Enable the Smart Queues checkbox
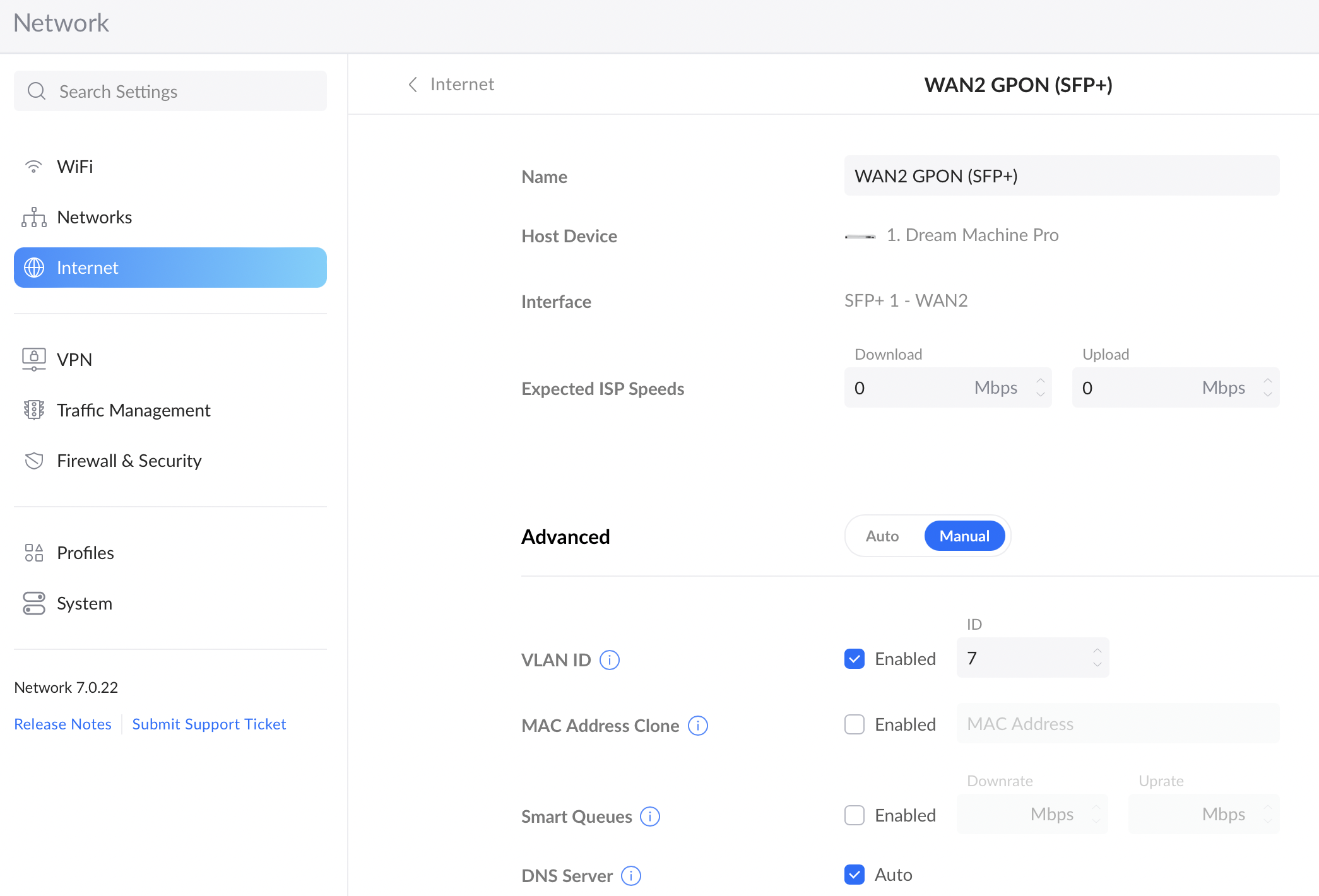Screen dimensions: 1319x896 (x=854, y=815)
